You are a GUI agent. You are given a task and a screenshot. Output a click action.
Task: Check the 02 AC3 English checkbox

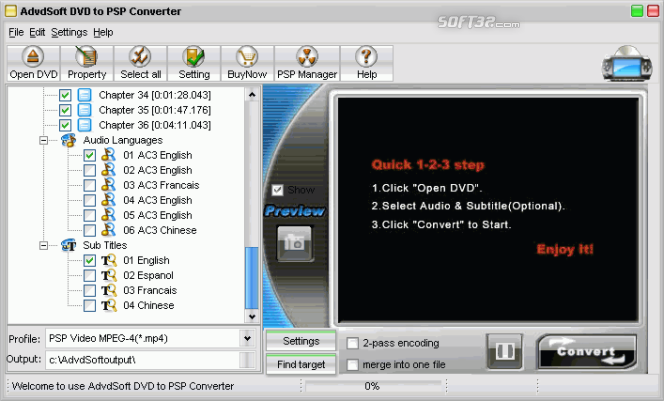pos(89,170)
